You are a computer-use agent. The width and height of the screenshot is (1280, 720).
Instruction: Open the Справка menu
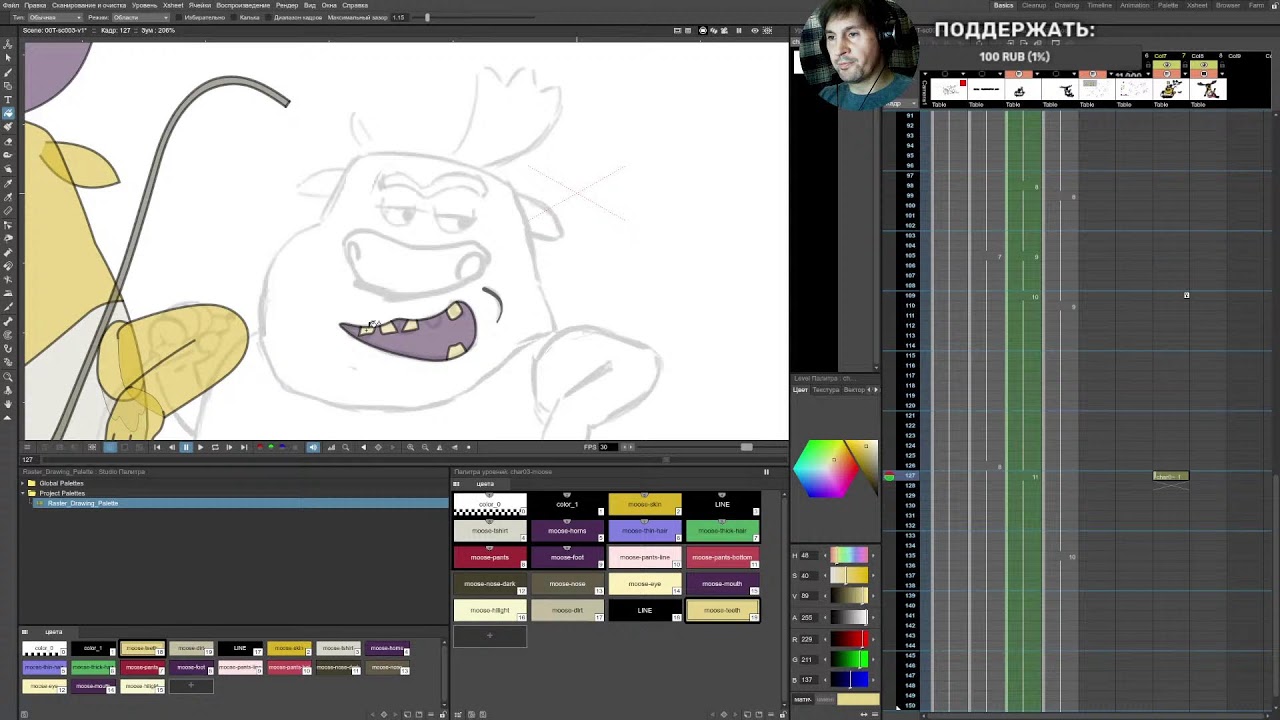tap(355, 5)
